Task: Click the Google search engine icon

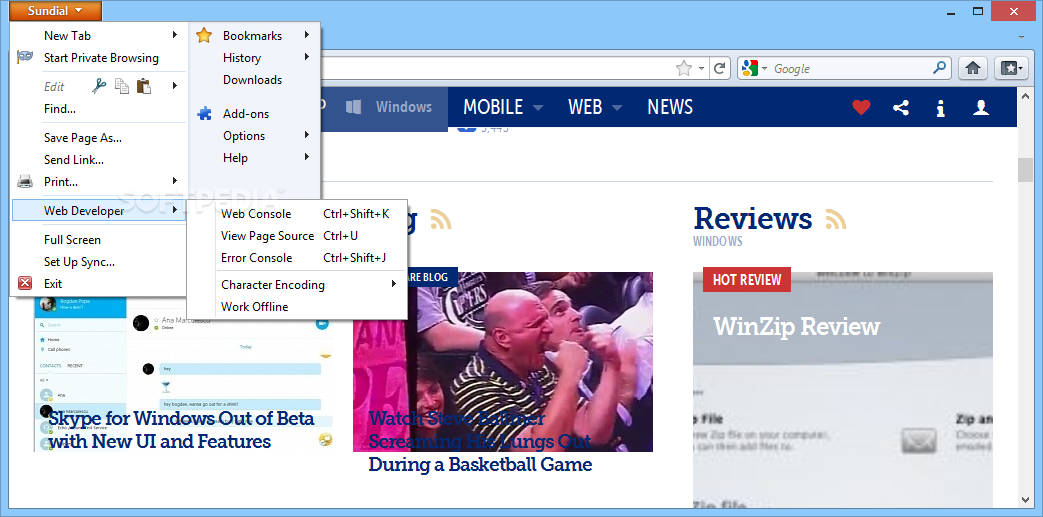Action: pos(750,68)
